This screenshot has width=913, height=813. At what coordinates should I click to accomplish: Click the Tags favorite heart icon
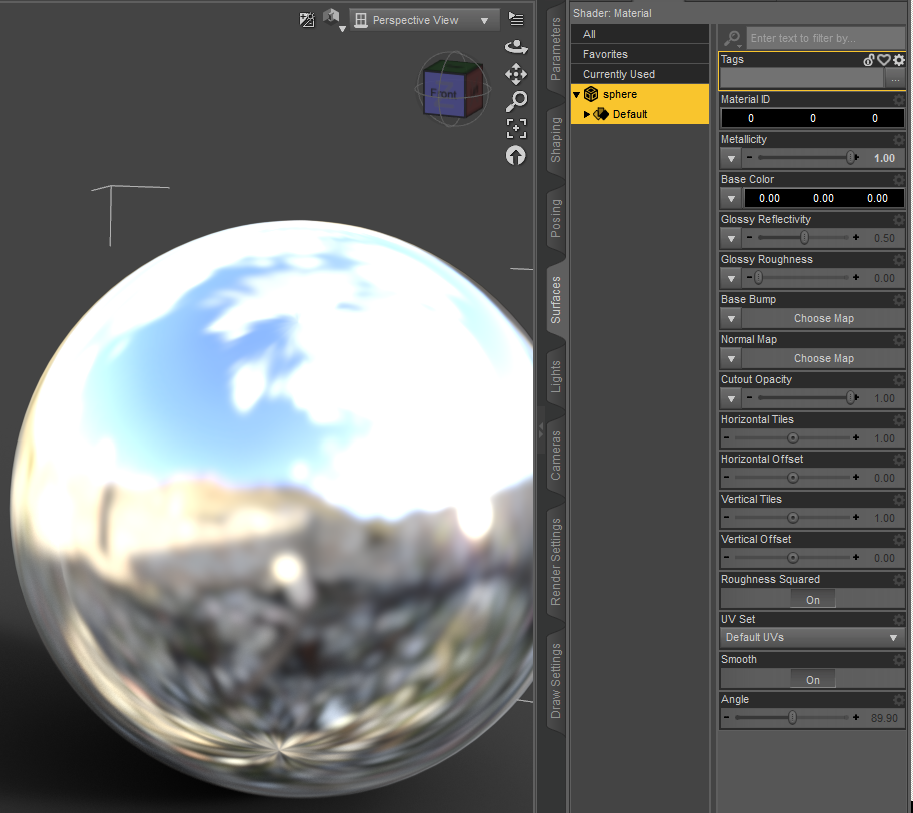pyautogui.click(x=884, y=59)
